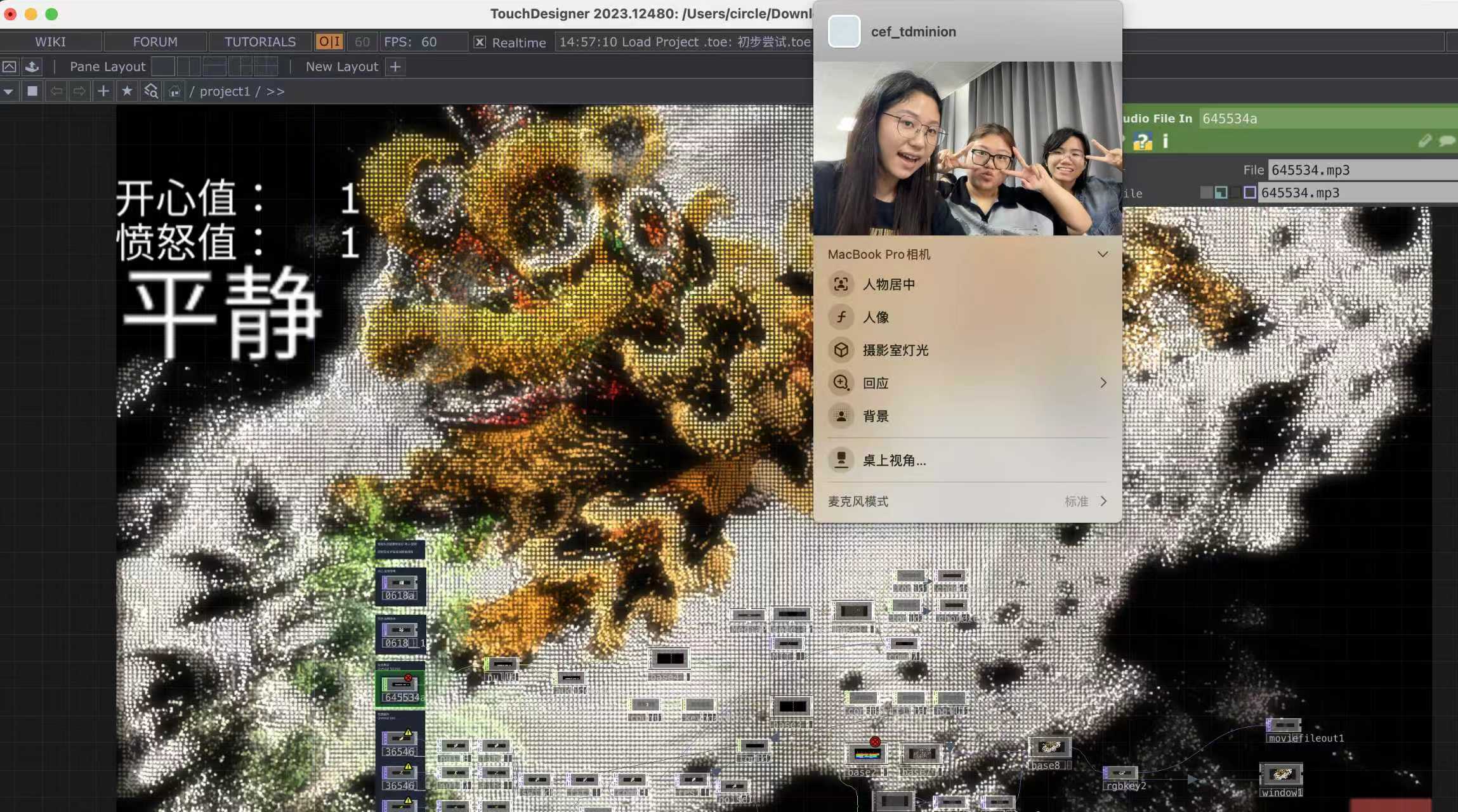Toggle the O|I power button
The image size is (1458, 812).
(x=329, y=42)
